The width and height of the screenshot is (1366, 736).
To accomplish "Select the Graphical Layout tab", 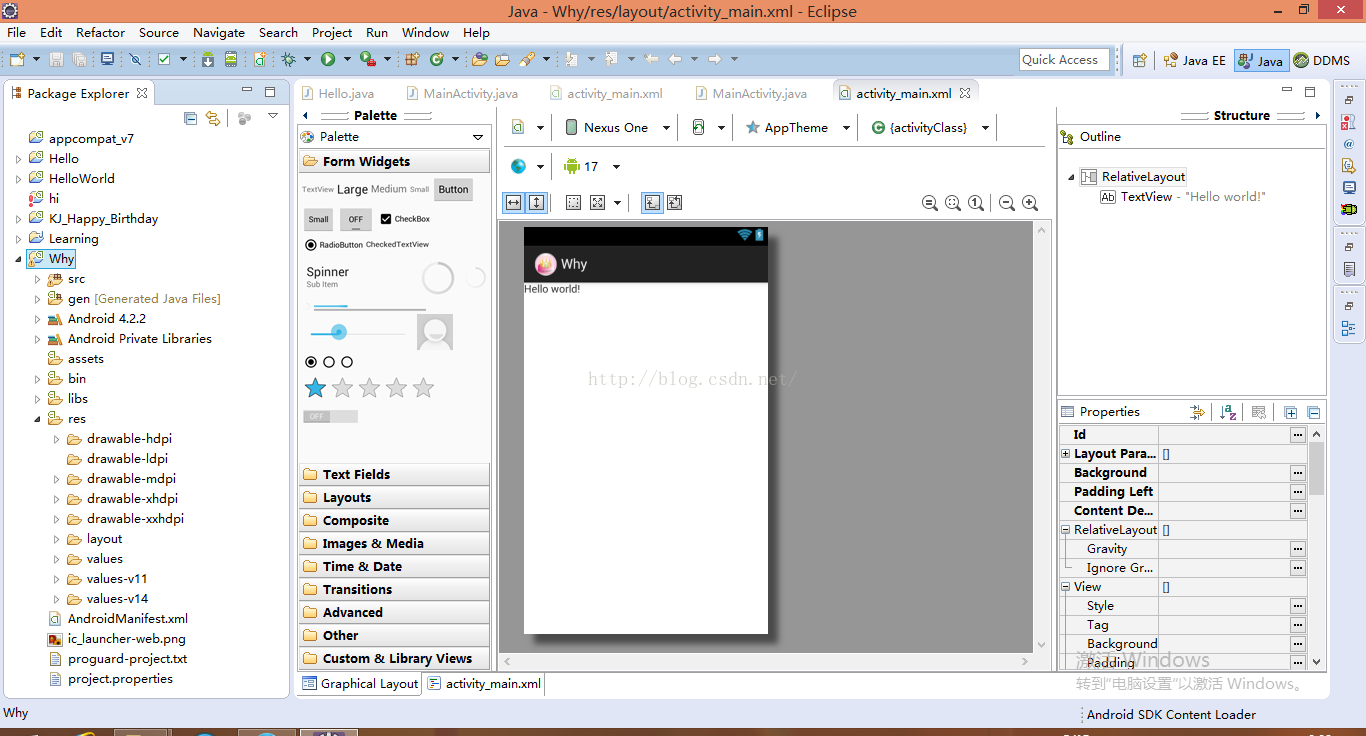I will (x=361, y=684).
